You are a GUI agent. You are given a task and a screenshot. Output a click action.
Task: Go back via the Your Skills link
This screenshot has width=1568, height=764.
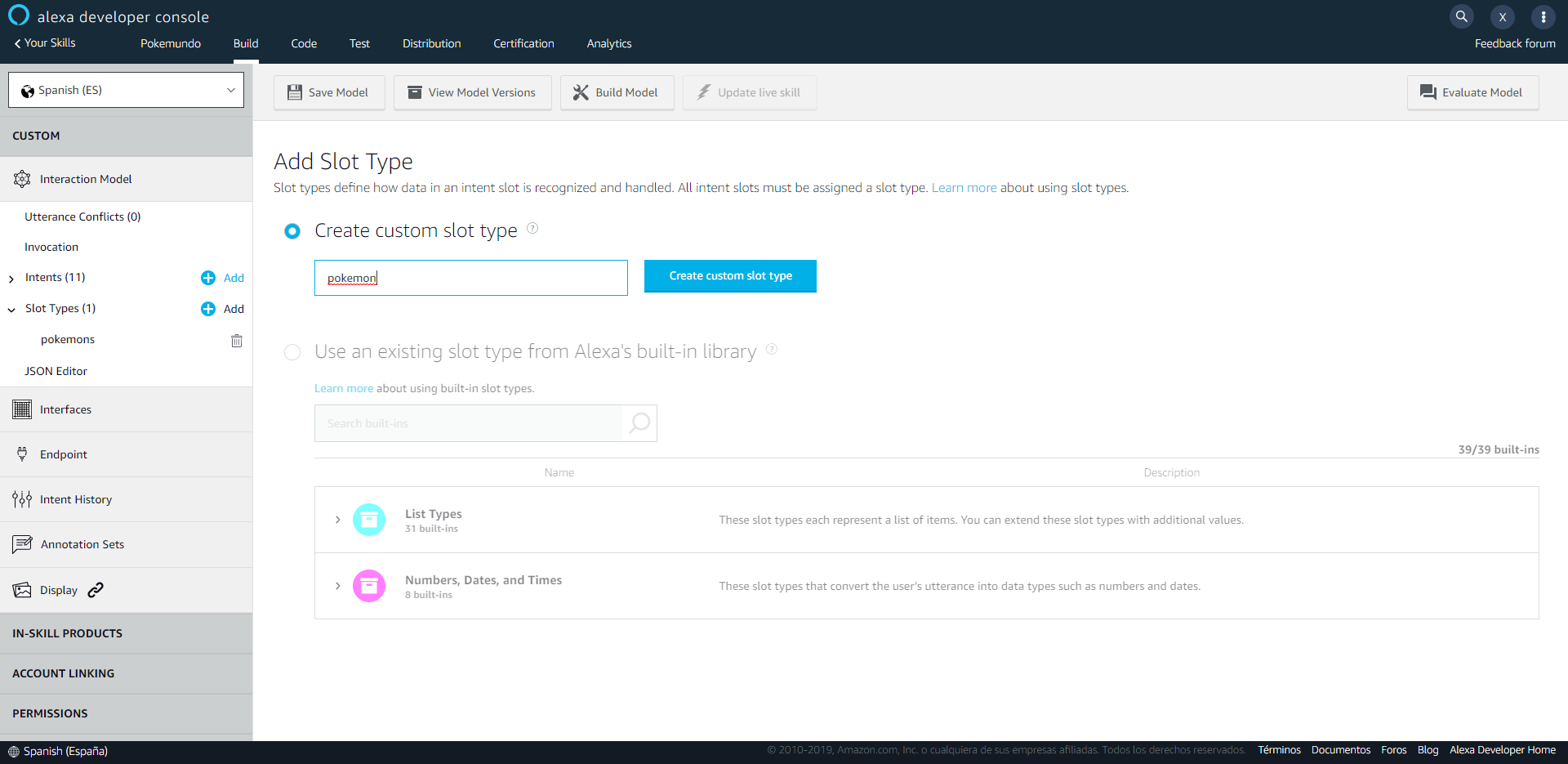(x=45, y=42)
